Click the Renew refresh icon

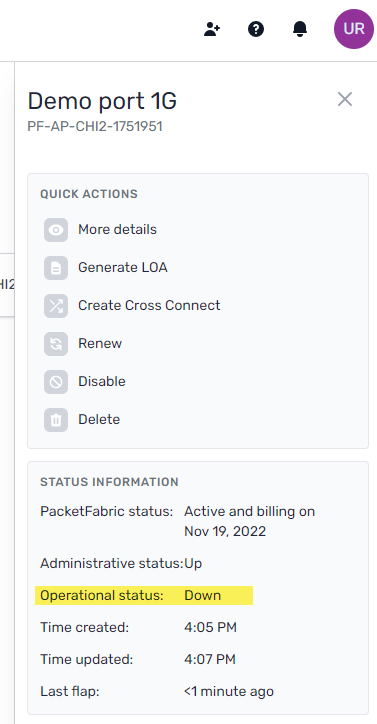coord(56,344)
